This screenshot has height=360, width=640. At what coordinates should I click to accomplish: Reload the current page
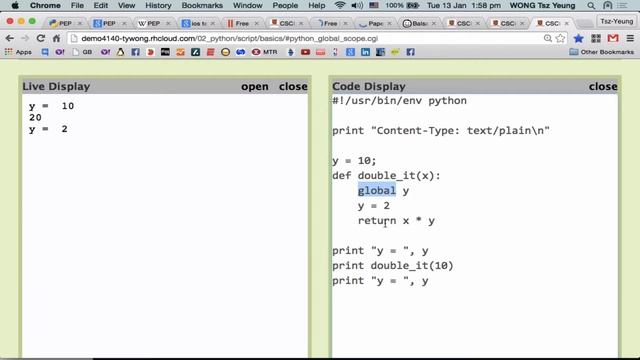[40, 38]
